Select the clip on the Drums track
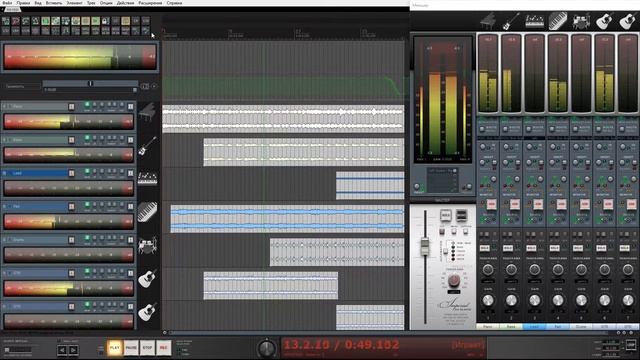 point(337,252)
